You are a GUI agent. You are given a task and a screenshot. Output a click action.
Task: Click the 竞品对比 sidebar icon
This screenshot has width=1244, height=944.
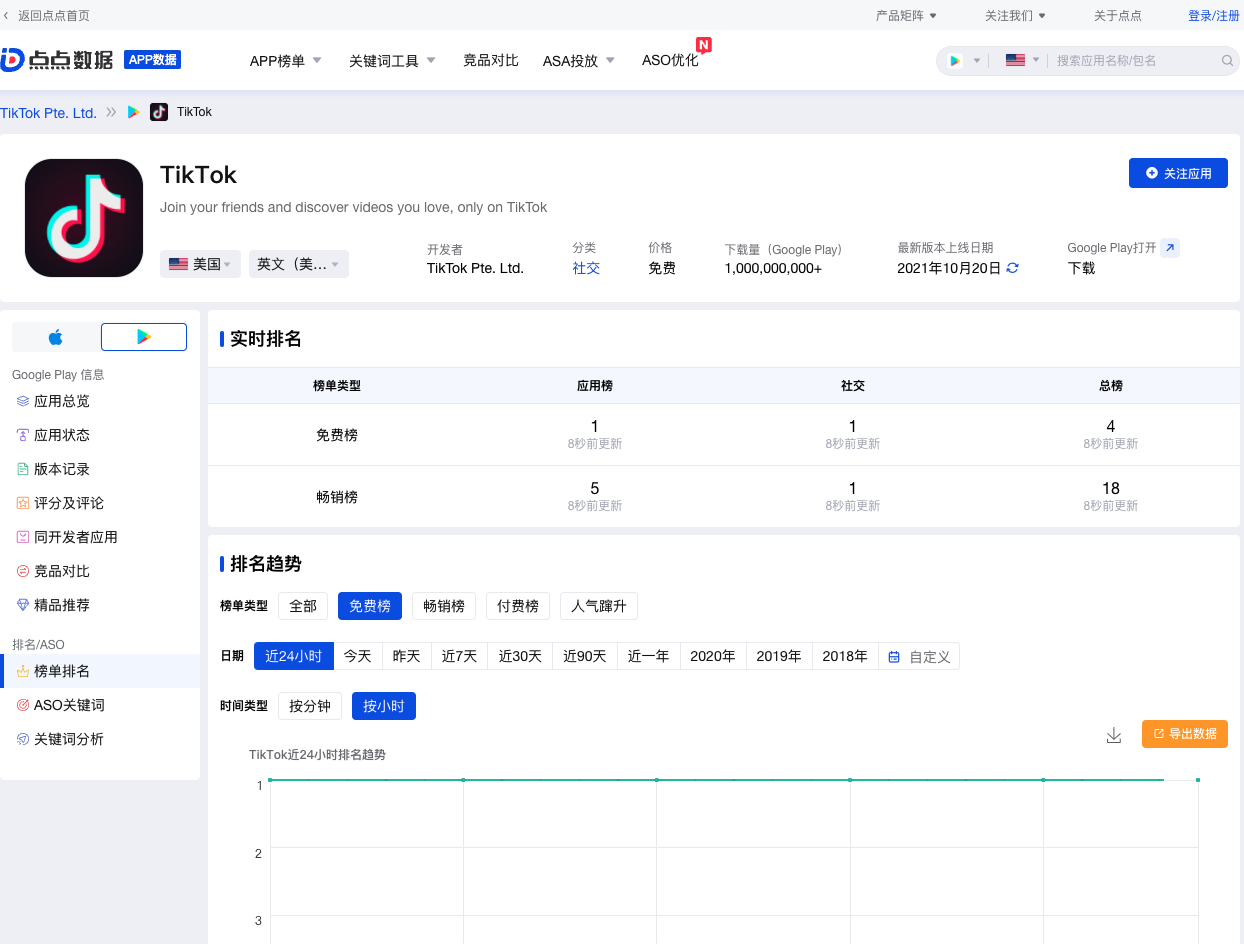tap(23, 571)
